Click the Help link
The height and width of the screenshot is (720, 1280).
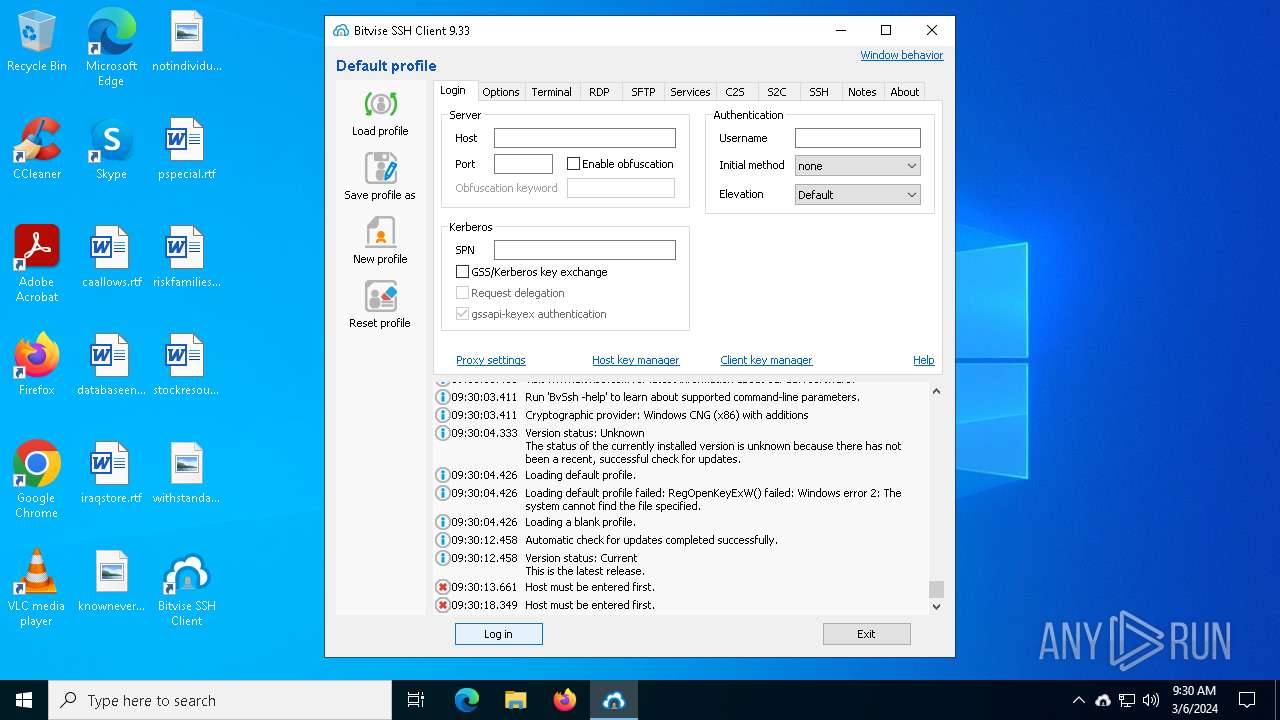(x=924, y=360)
